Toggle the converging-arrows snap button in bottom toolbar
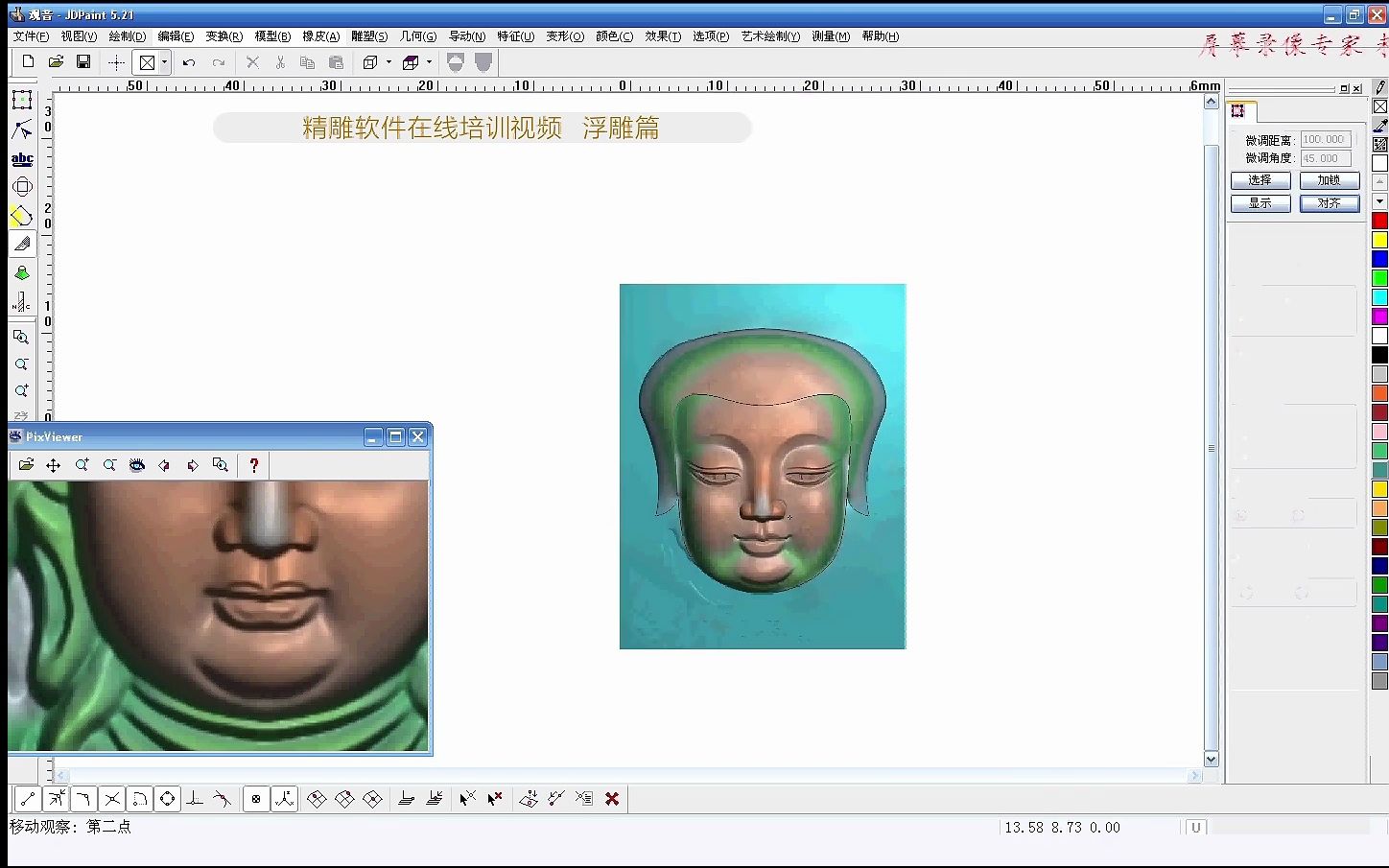Screen dimensions: 1389x868 56,798
